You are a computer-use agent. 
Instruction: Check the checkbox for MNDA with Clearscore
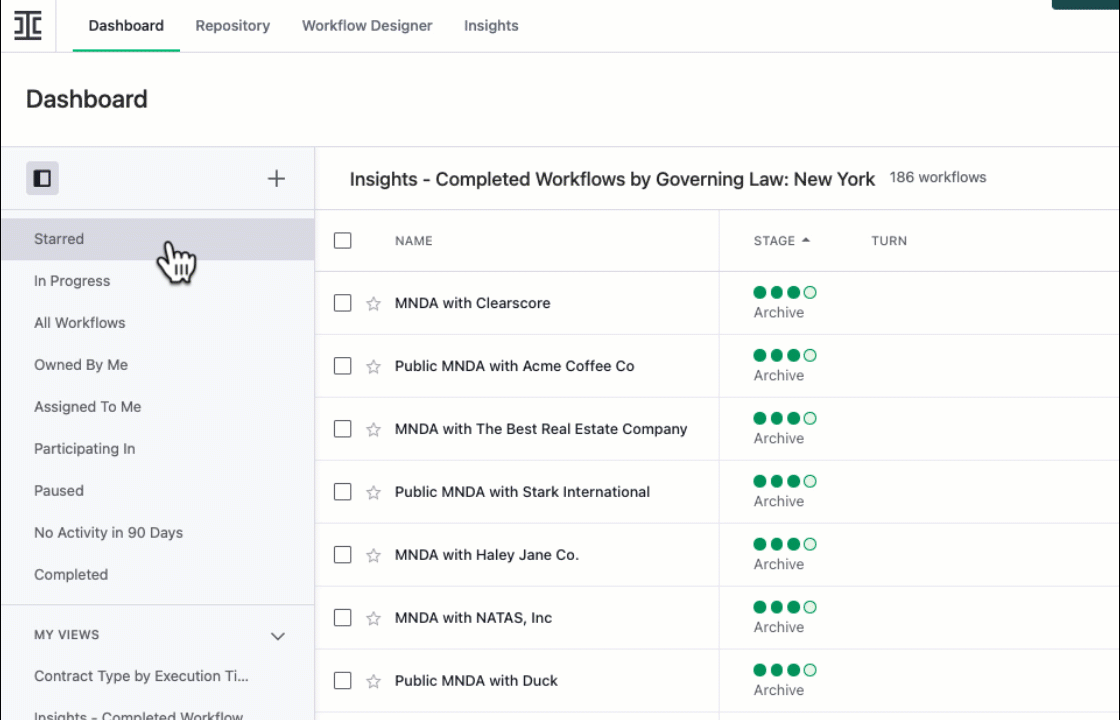(x=342, y=303)
